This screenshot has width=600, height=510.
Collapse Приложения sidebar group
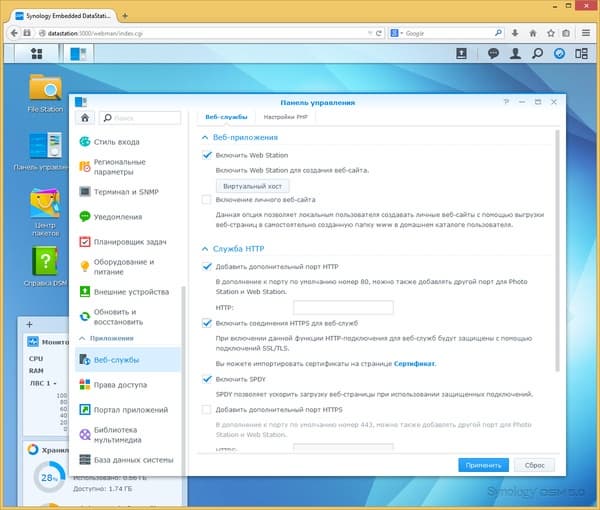(82, 338)
